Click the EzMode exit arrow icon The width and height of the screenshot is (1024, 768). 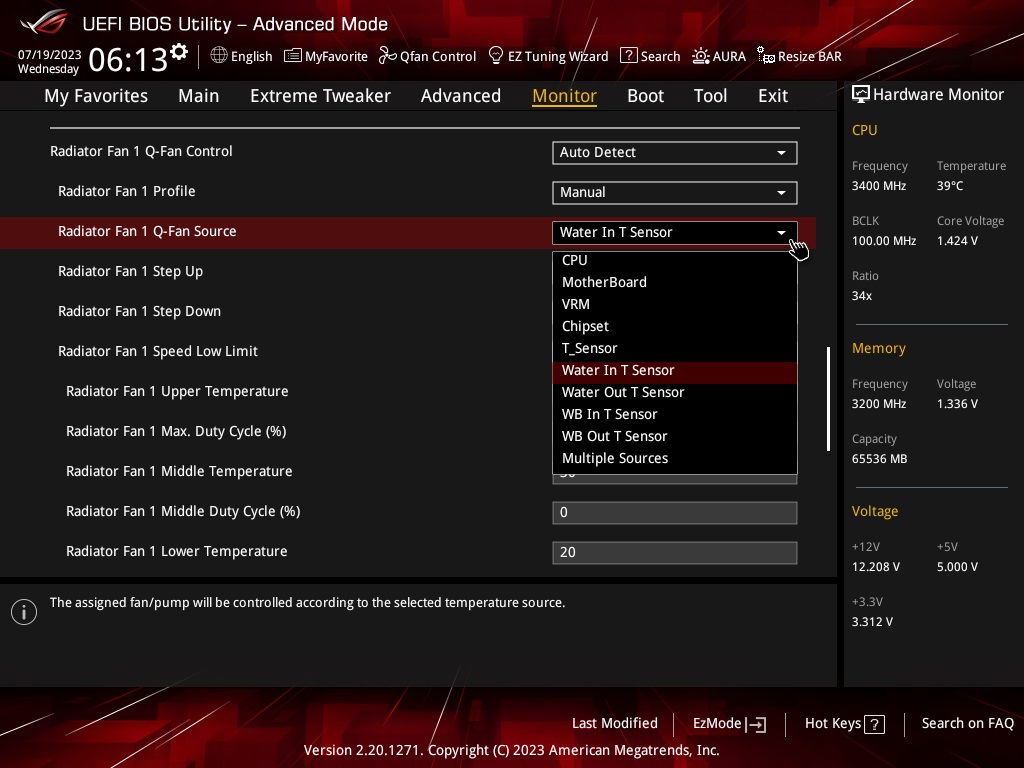coord(756,724)
